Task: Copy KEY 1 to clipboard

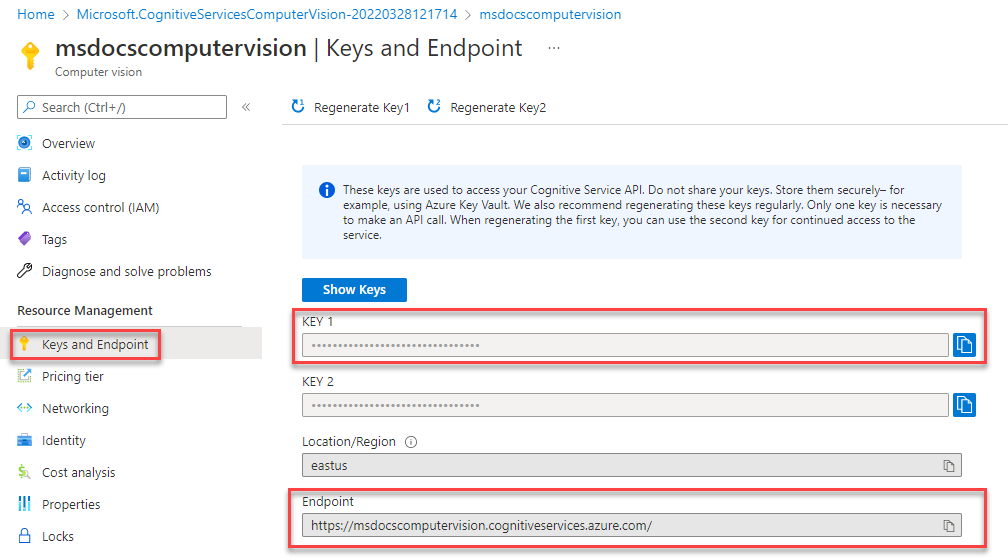Action: pos(964,345)
